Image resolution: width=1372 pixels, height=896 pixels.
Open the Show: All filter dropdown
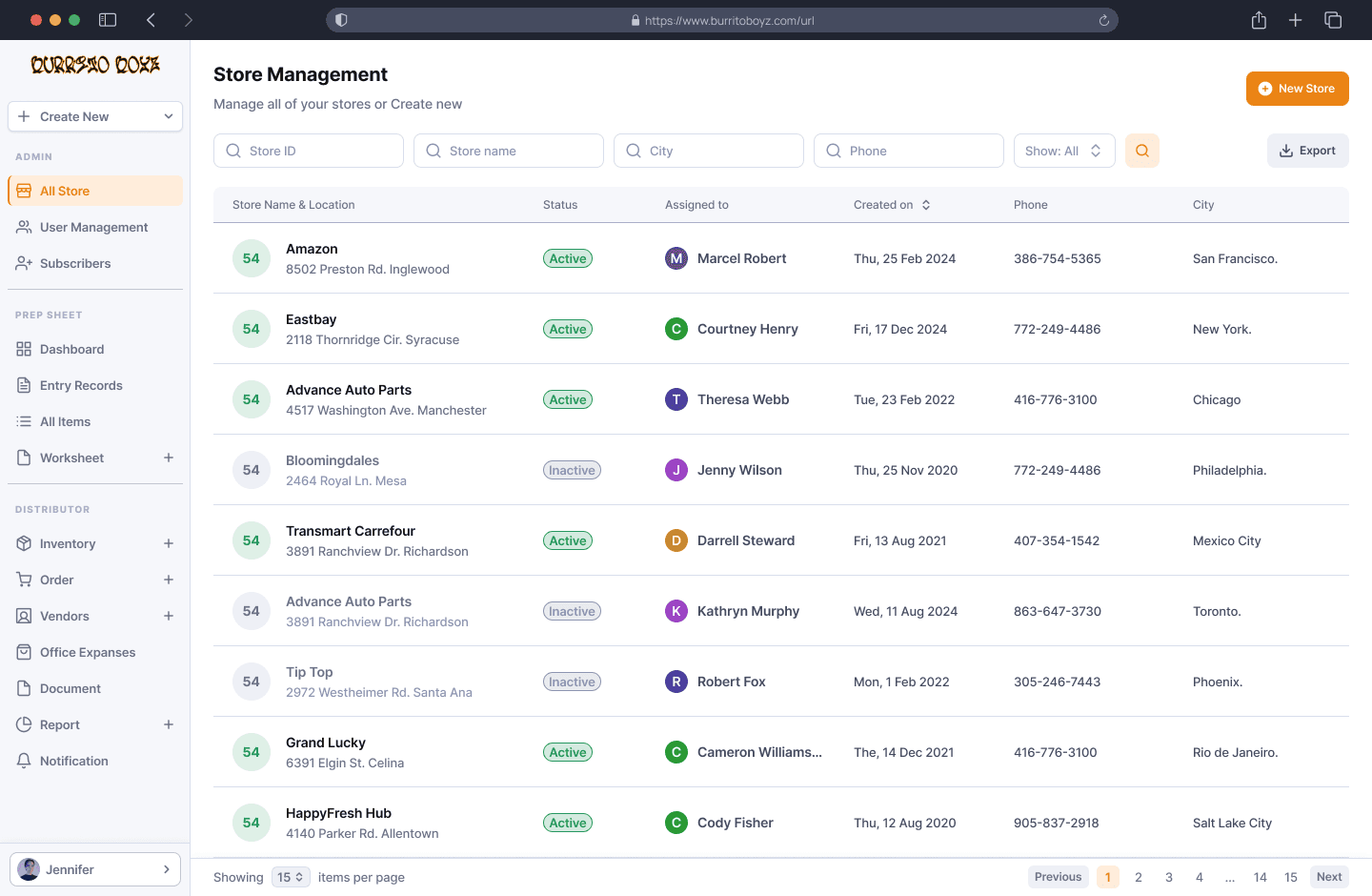(x=1064, y=151)
